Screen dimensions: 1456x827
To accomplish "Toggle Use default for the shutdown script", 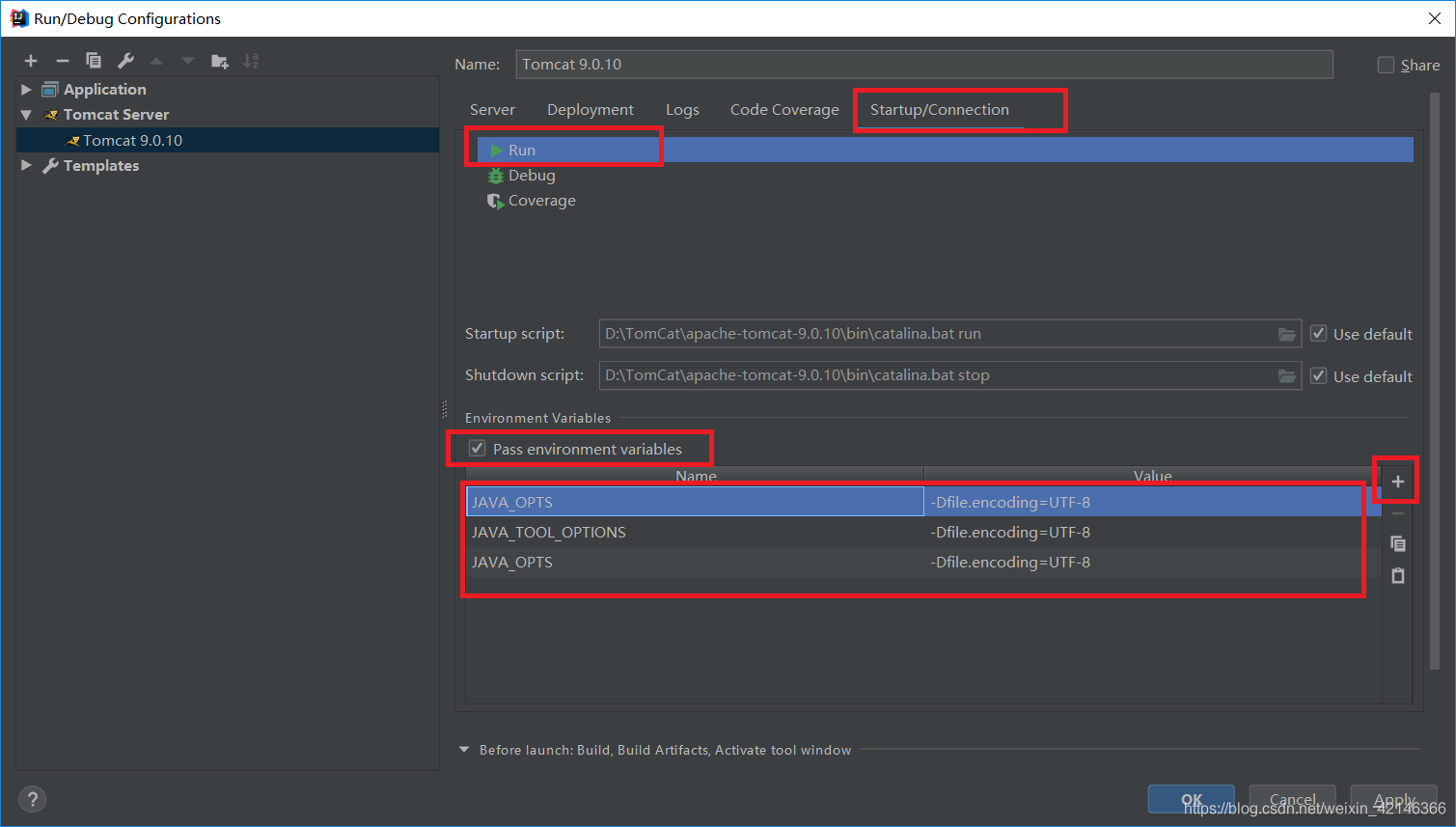I will pyautogui.click(x=1318, y=375).
